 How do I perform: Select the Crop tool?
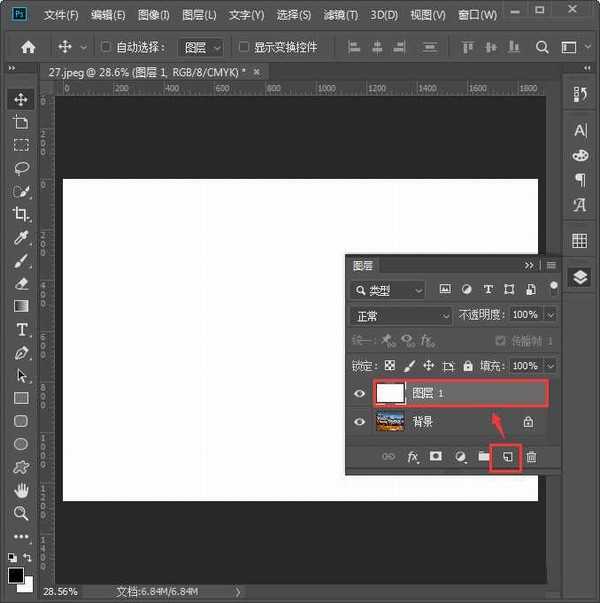pyautogui.click(x=21, y=214)
